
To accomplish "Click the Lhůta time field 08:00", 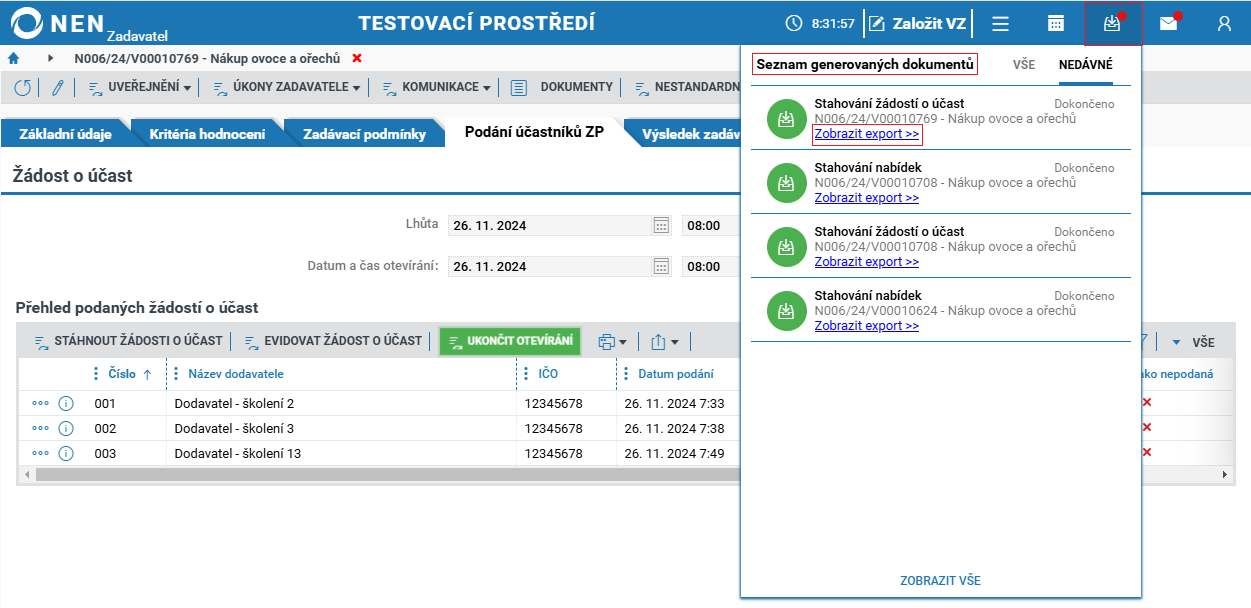I will point(710,225).
